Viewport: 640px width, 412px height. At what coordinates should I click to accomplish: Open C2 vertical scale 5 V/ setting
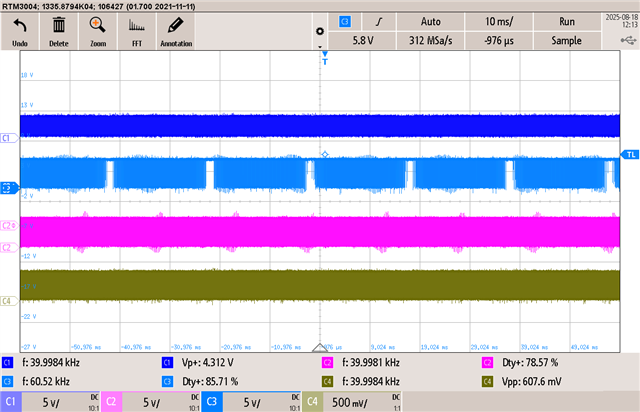(x=151, y=403)
